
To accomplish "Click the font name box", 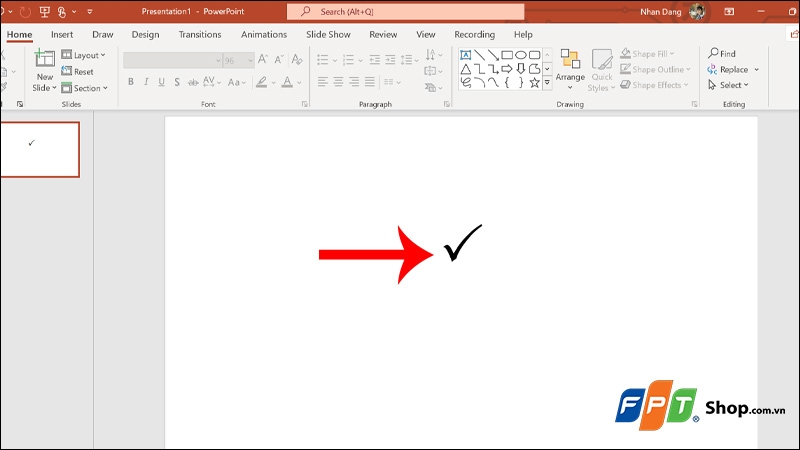I will [x=172, y=60].
